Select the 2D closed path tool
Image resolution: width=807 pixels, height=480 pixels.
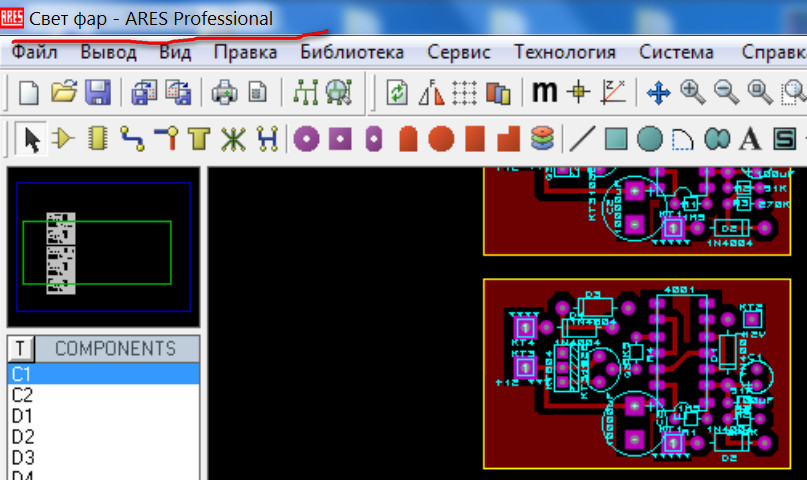(717, 139)
